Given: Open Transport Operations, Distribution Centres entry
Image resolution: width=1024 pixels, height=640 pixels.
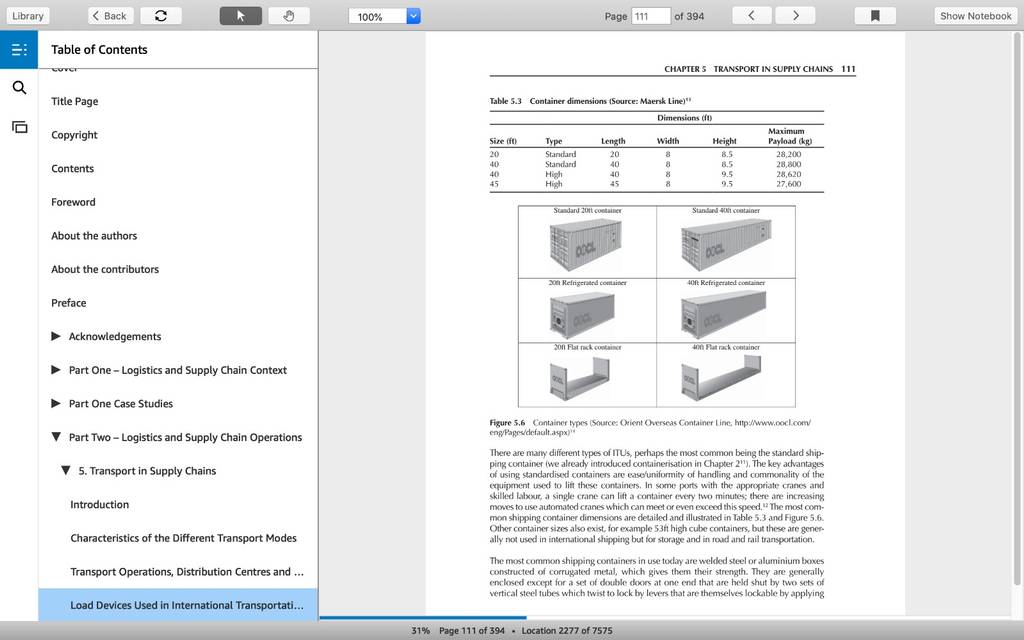Looking at the screenshot, I should [x=187, y=571].
